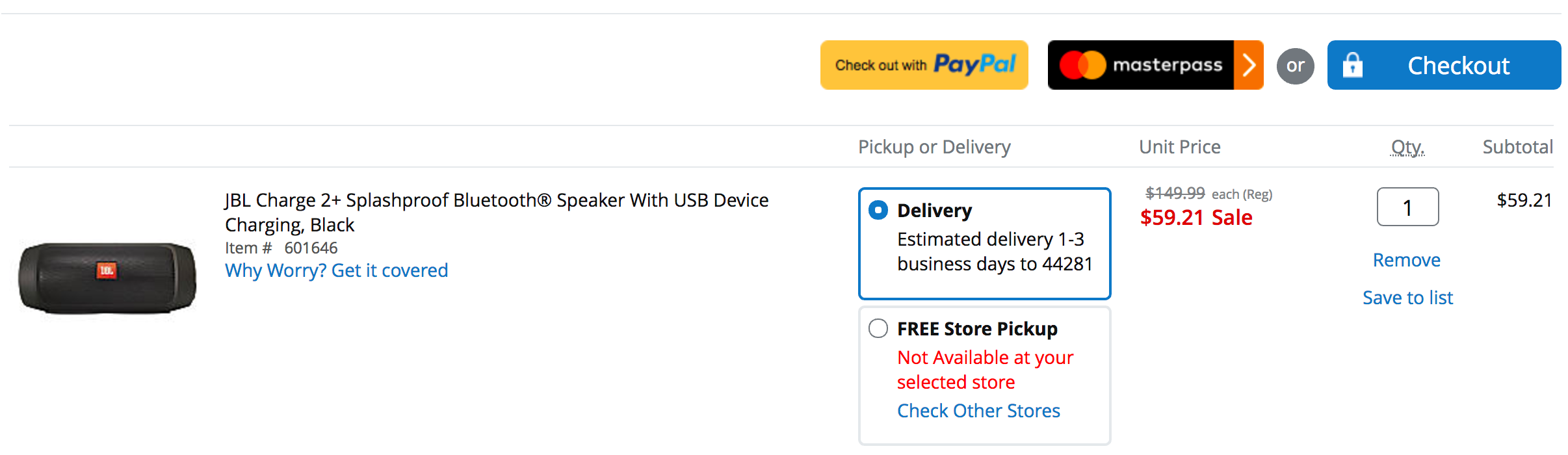Image resolution: width=1568 pixels, height=455 pixels.
Task: Click the red JBL logo on the speaker
Action: tap(107, 270)
